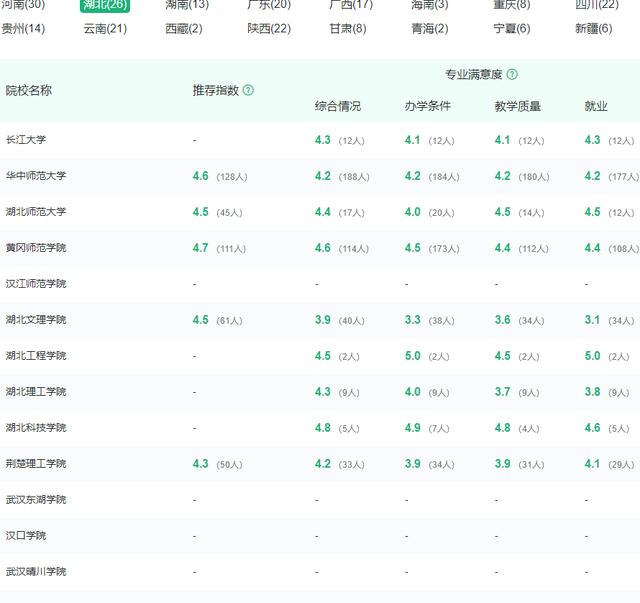Open the 荆楚理工学院 school link
Screen dimensions: 640x603
36,463
